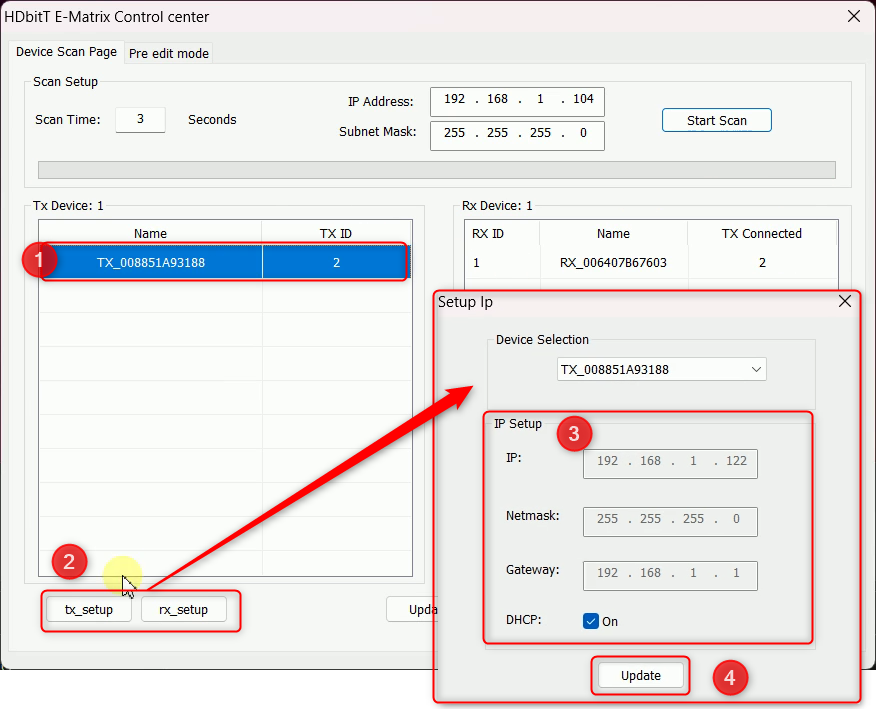
Task: Click the scan progress bar
Action: pyautogui.click(x=436, y=170)
